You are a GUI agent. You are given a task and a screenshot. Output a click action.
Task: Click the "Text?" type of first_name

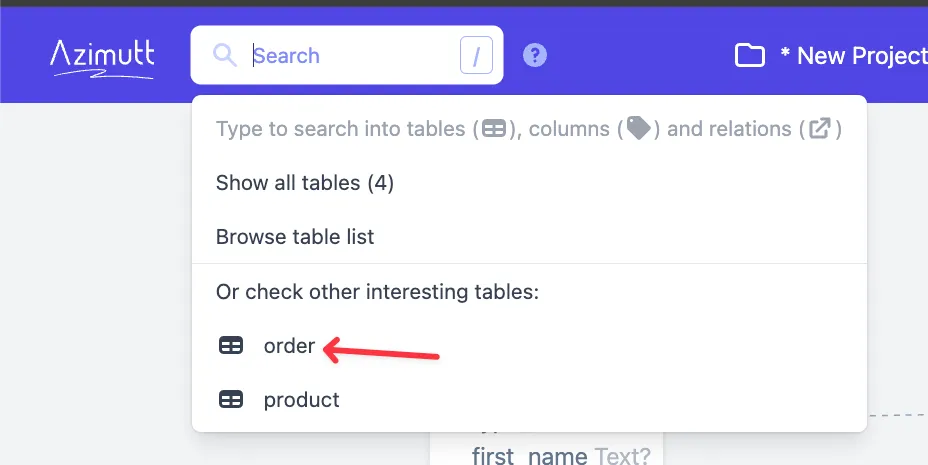(622, 457)
